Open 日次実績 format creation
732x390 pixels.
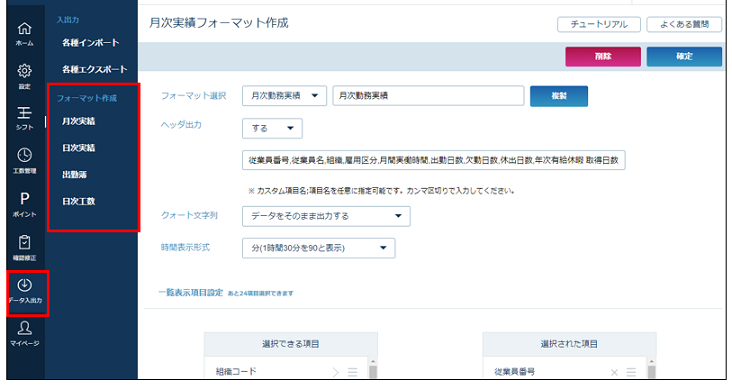click(x=78, y=148)
